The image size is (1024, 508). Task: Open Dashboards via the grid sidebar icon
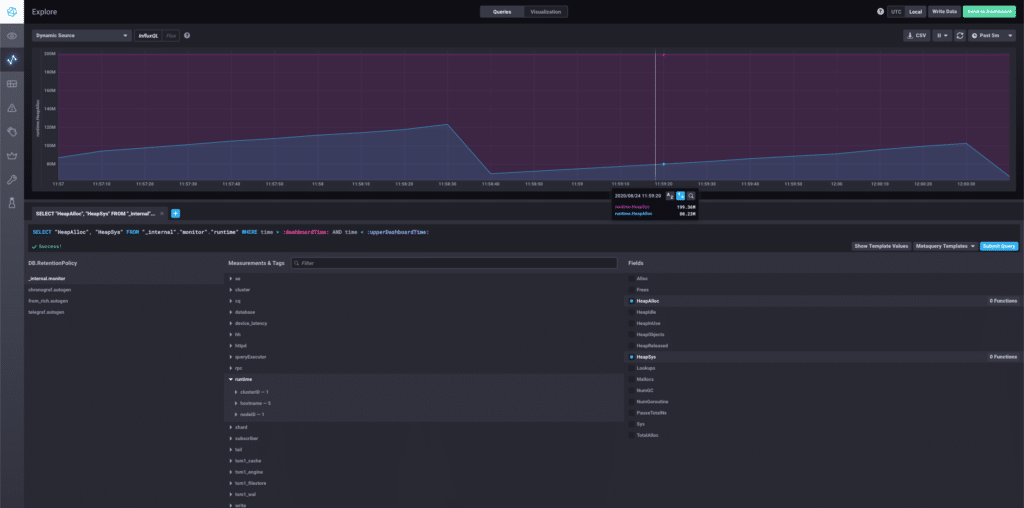click(12, 84)
